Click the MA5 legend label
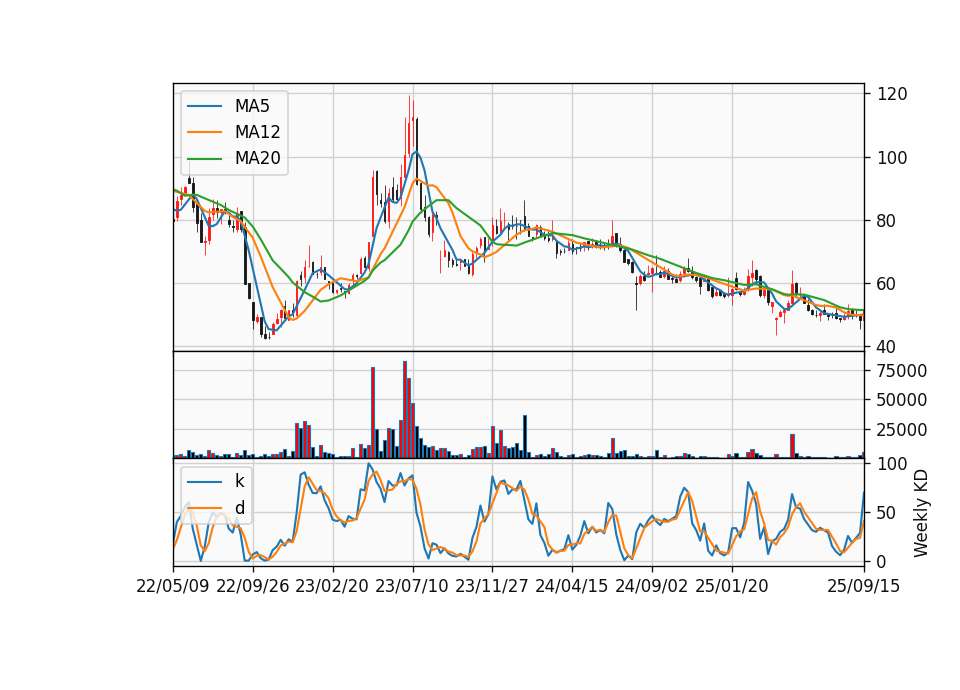960x690 pixels. point(252,106)
